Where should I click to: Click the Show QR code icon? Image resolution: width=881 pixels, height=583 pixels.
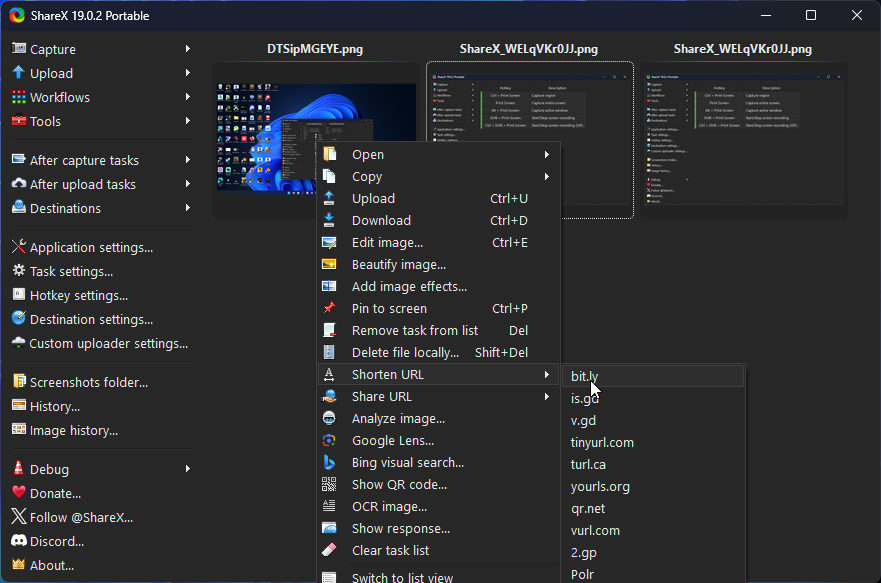329,485
